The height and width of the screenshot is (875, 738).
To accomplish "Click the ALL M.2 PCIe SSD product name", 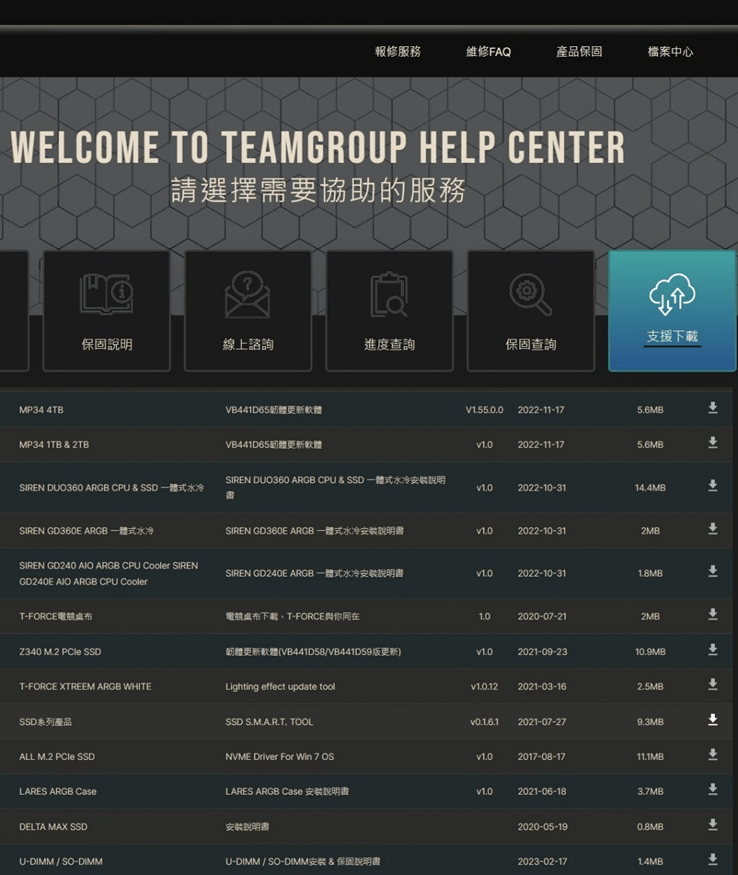I will 56,757.
